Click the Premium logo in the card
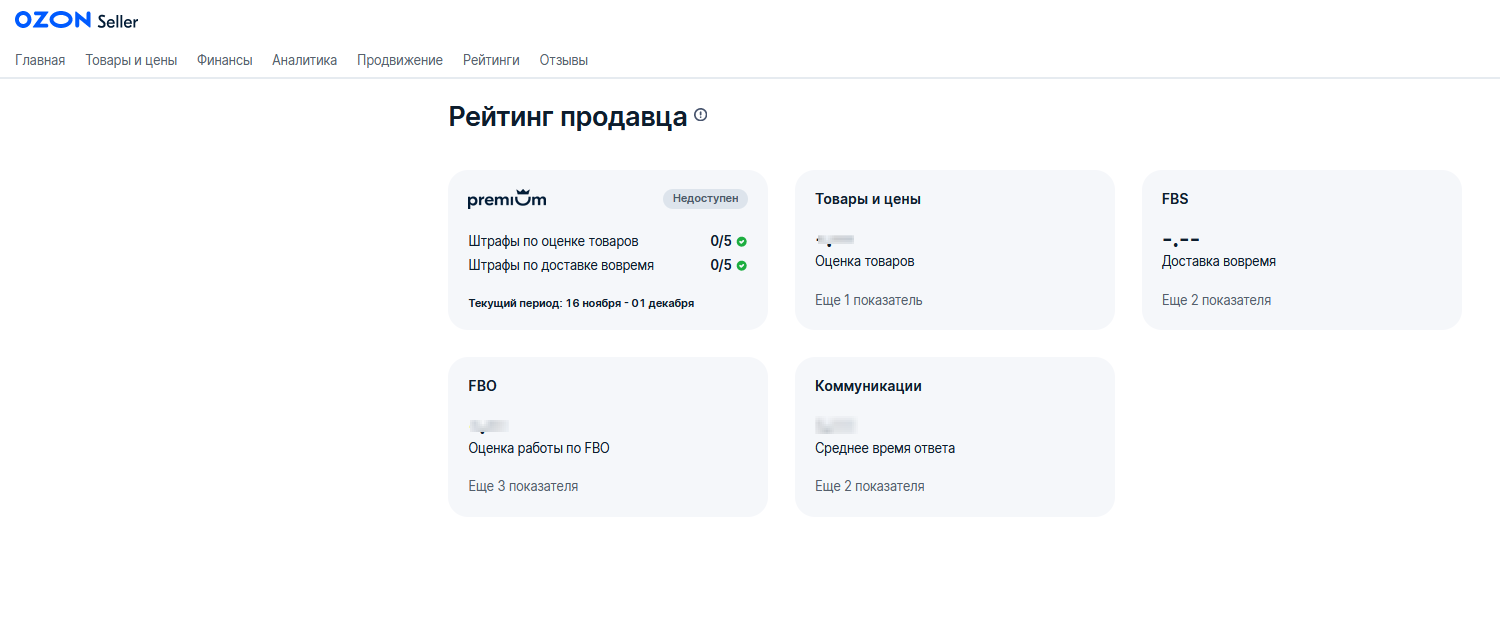The height and width of the screenshot is (637, 1500). click(x=507, y=199)
